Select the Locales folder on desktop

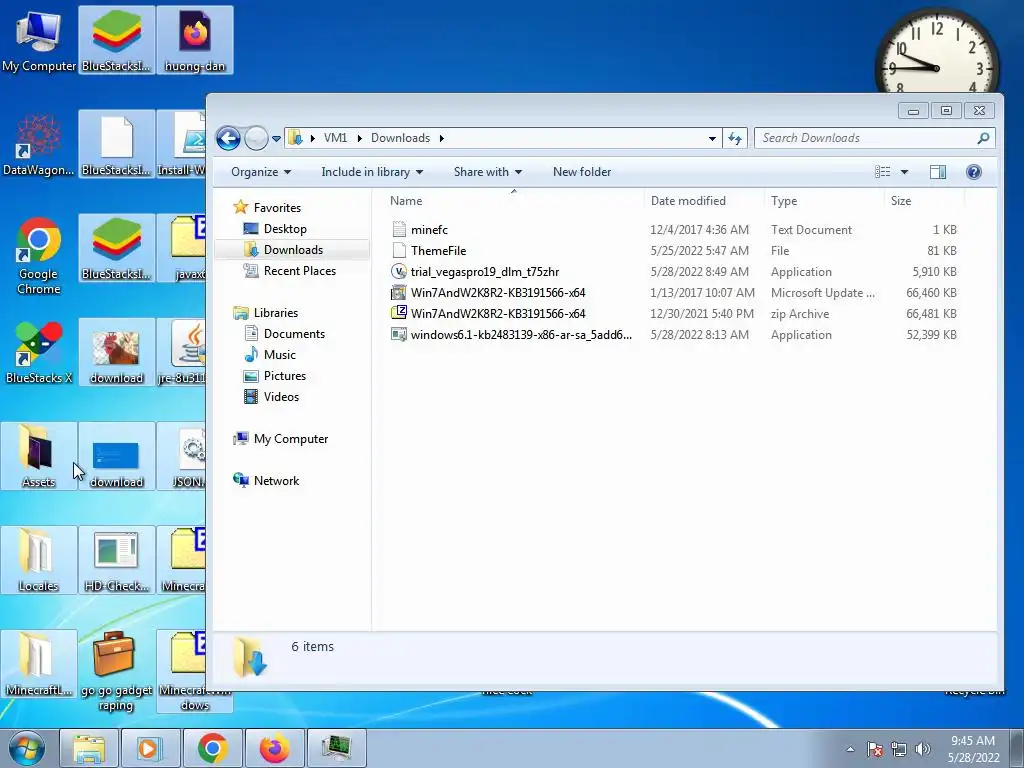coord(39,560)
